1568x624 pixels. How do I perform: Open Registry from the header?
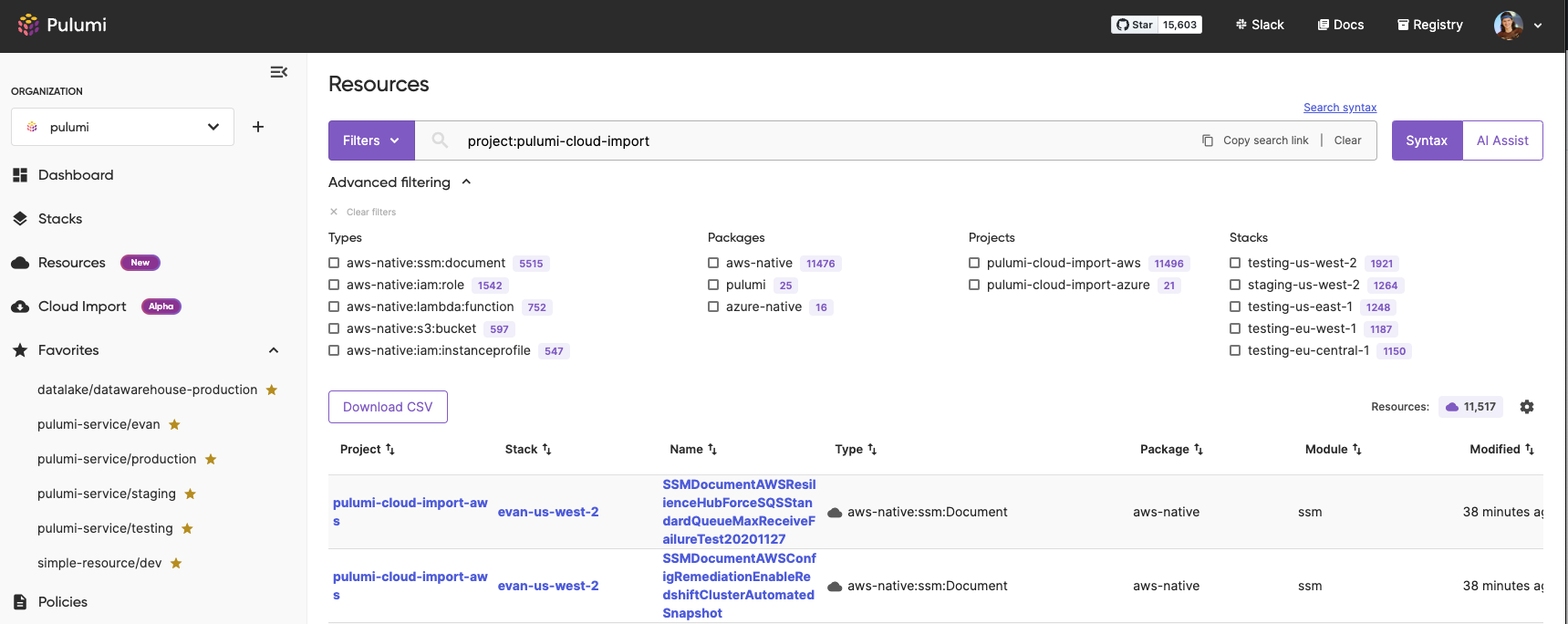pos(1430,25)
